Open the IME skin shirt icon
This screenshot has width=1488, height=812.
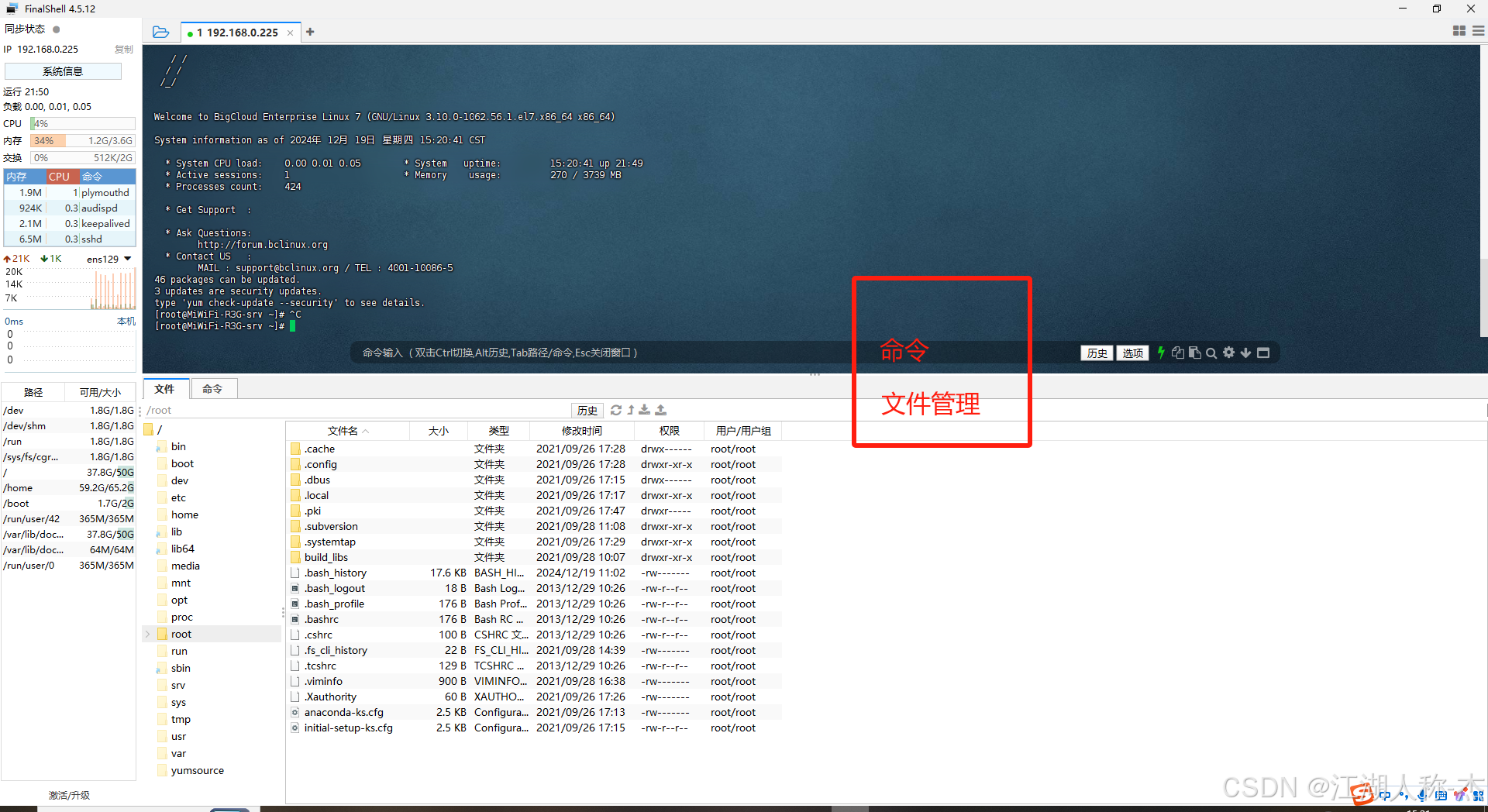pos(1459,795)
